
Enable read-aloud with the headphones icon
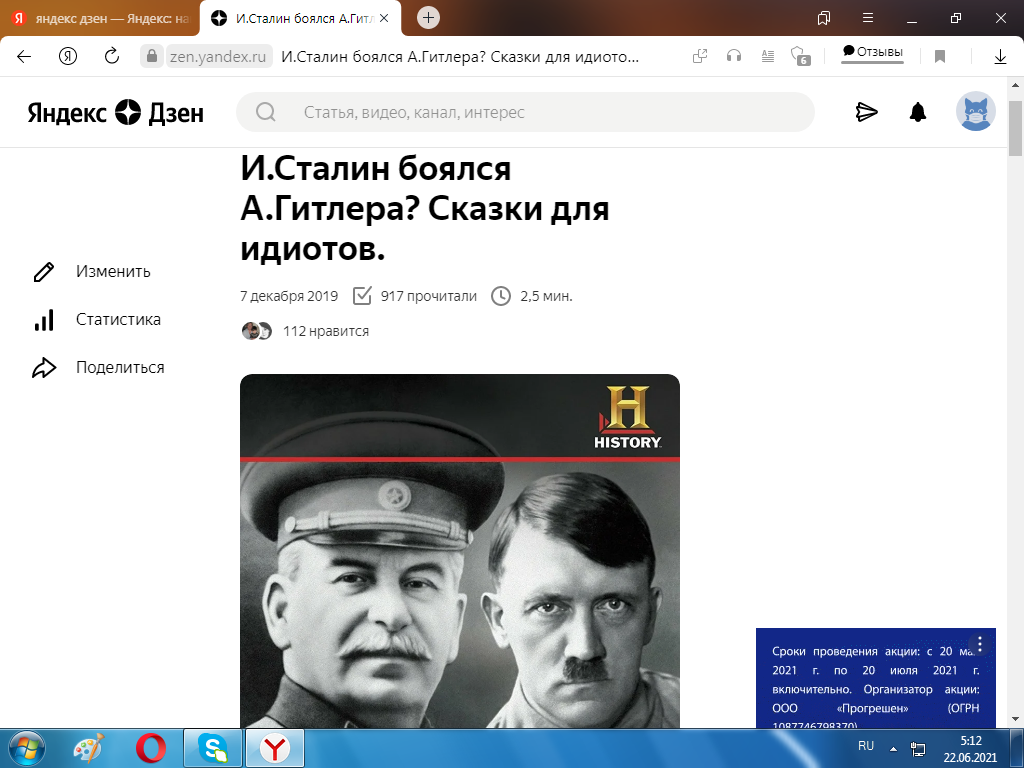pos(734,57)
